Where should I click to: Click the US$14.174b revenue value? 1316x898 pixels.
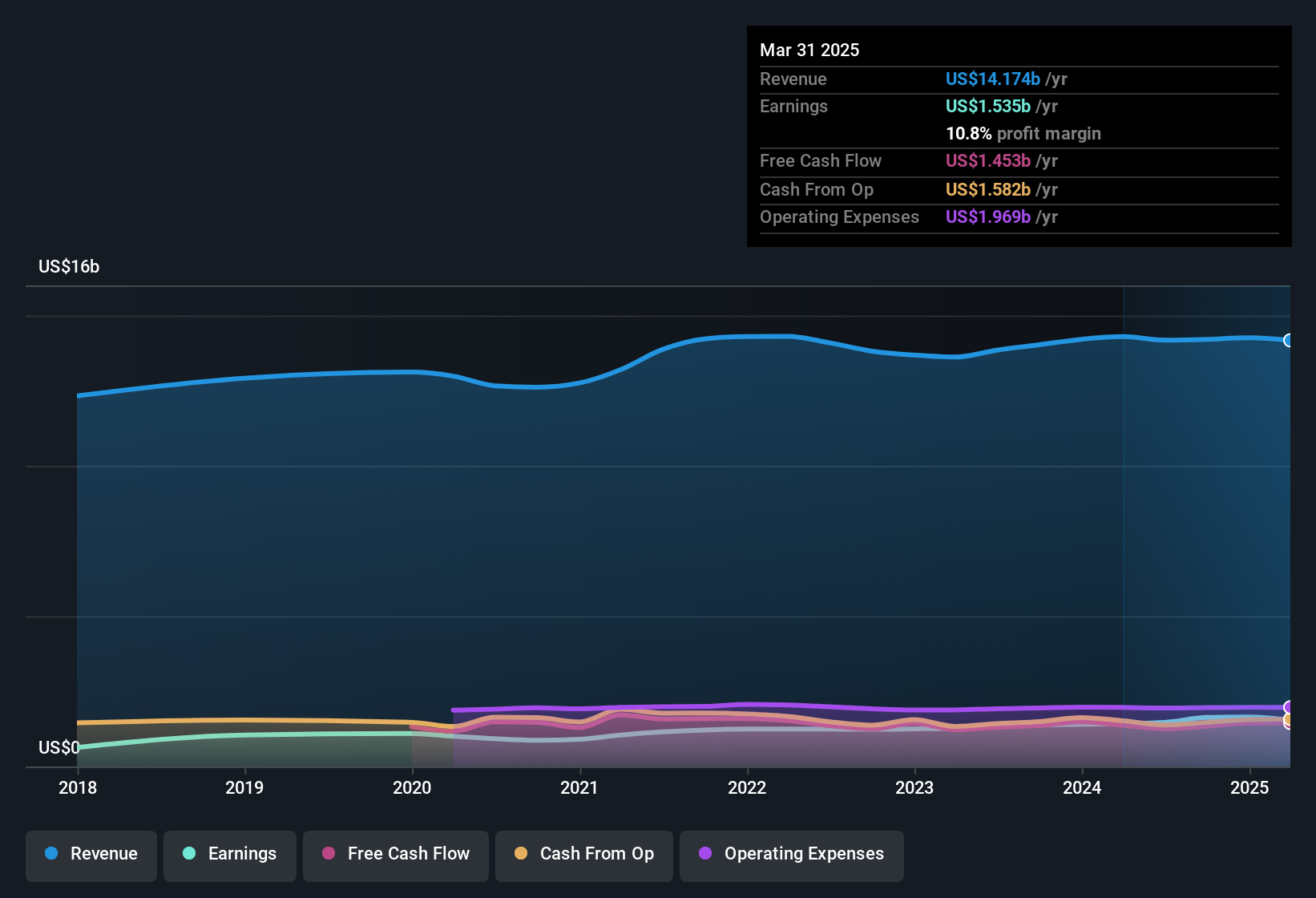(993, 79)
